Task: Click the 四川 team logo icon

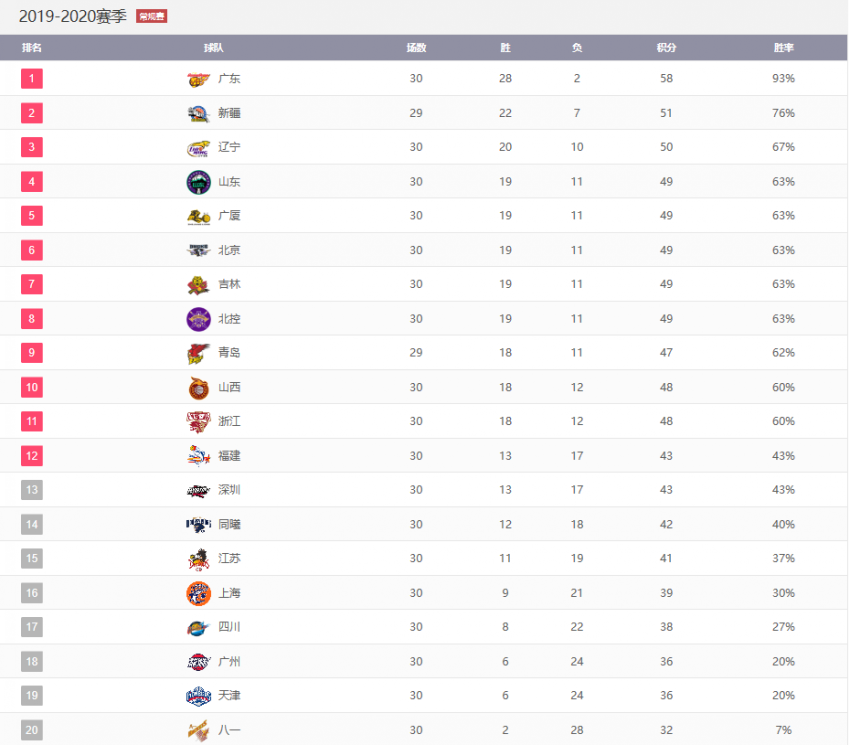Action: point(198,628)
